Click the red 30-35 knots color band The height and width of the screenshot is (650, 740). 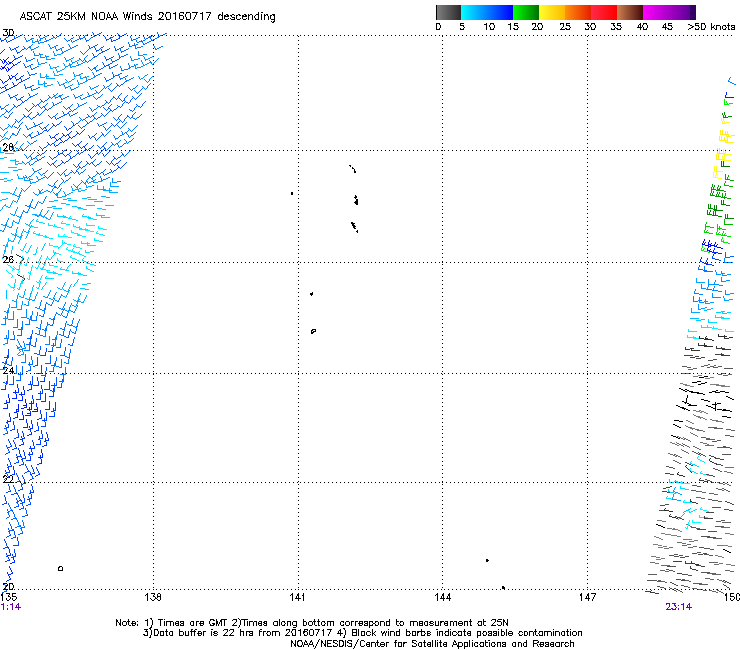click(x=604, y=12)
